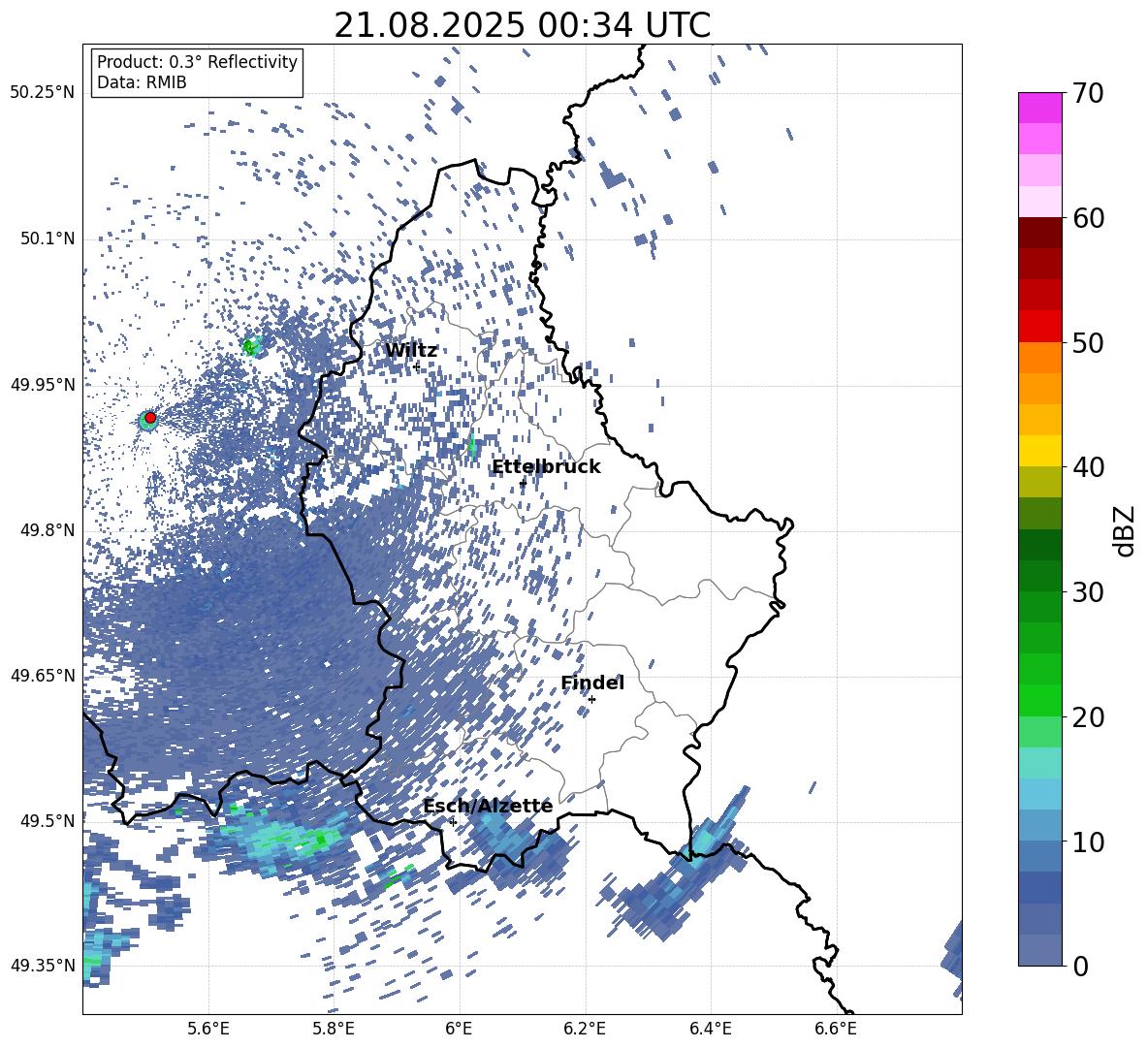Click the 6.6°E longitude label

pyautogui.click(x=836, y=1029)
